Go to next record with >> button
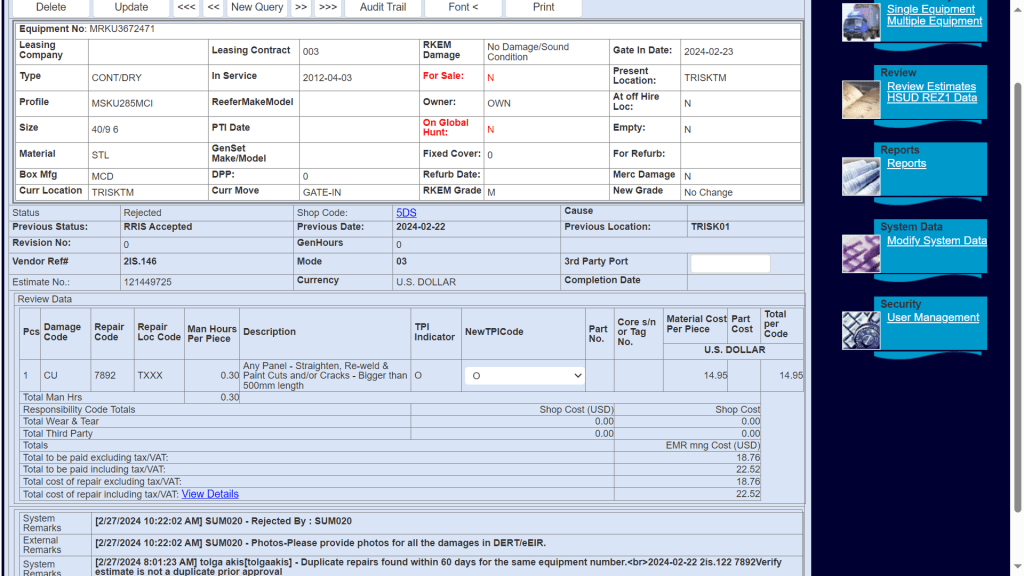The image size is (1024, 576). (300, 7)
